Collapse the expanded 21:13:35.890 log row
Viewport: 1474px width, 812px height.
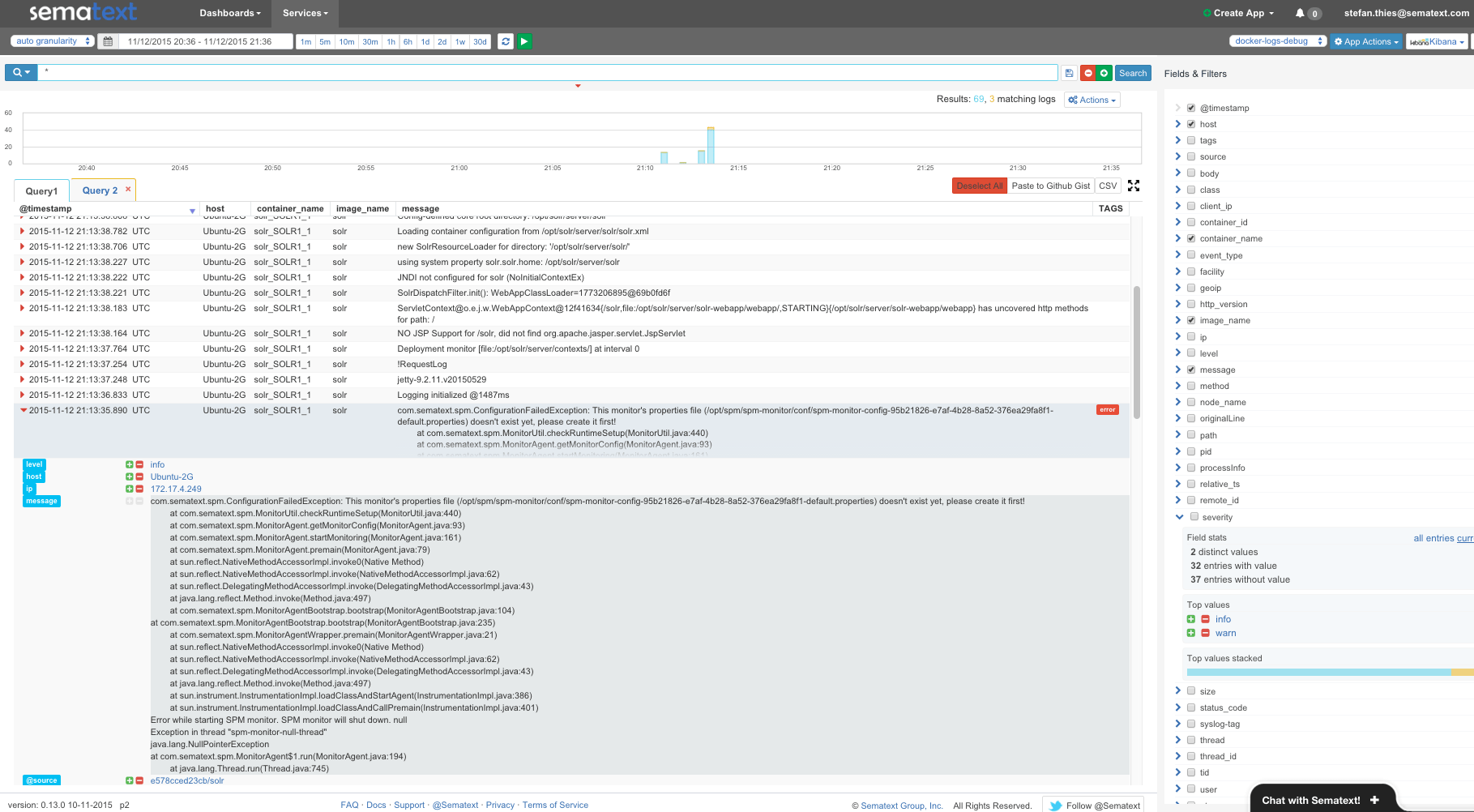coord(23,410)
